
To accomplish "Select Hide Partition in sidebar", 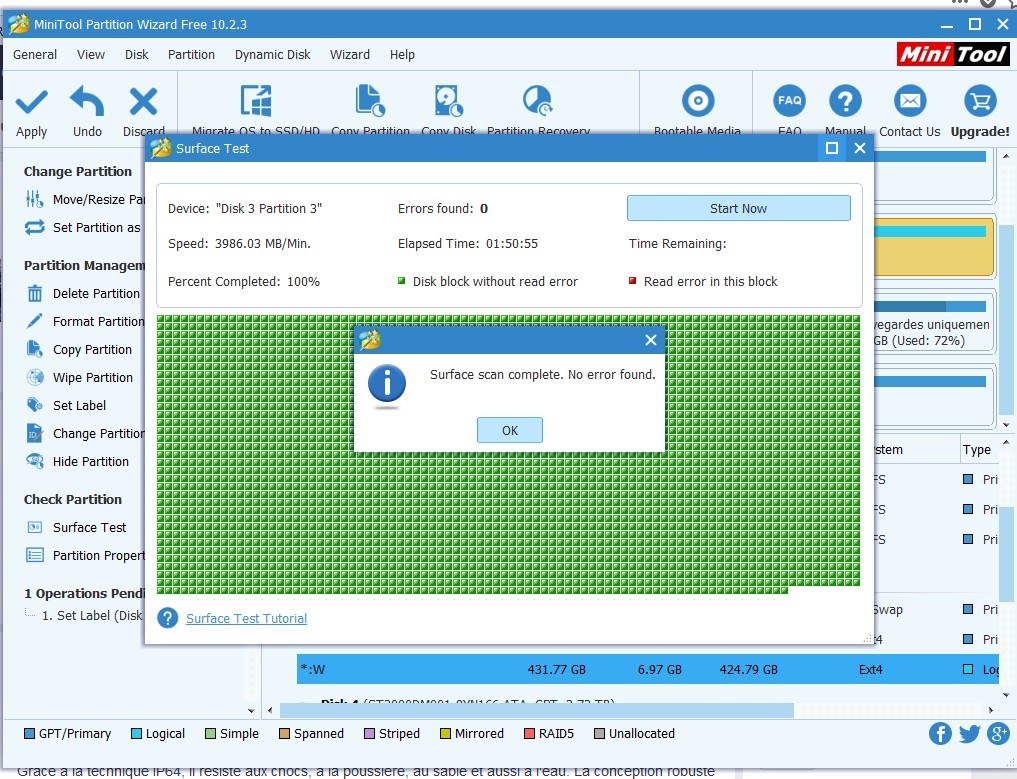I will click(x=77, y=461).
